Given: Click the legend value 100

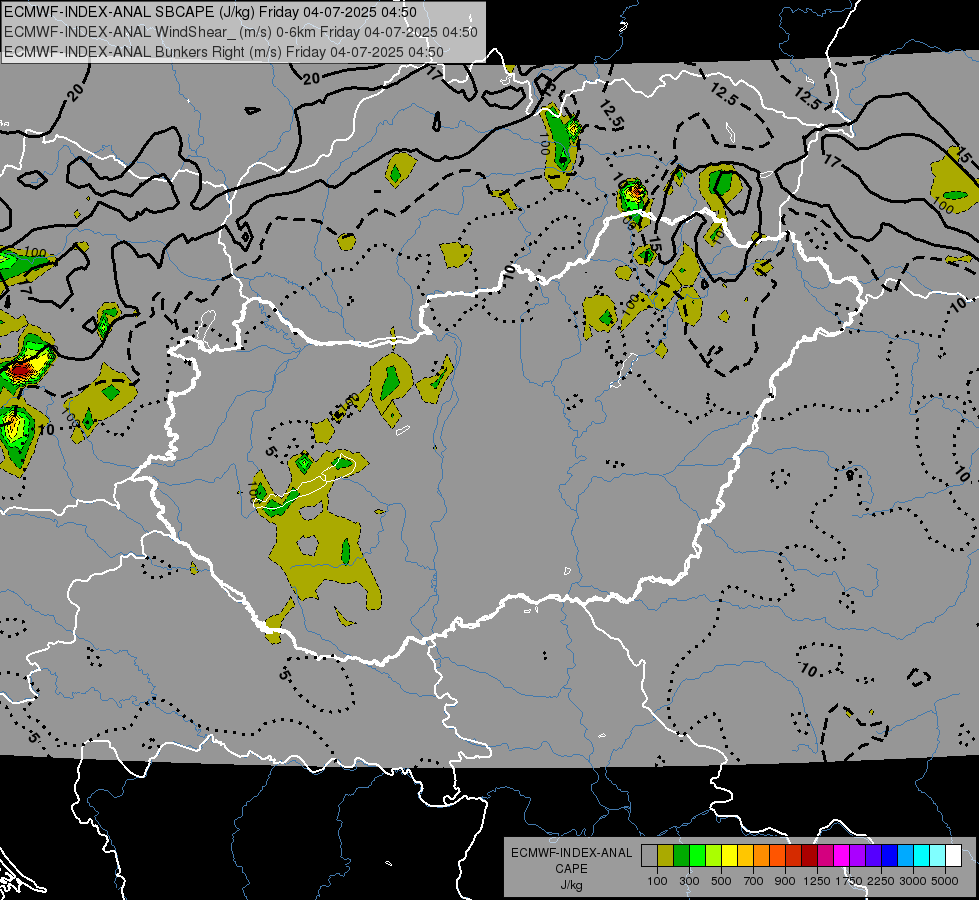Looking at the screenshot, I should [x=657, y=881].
